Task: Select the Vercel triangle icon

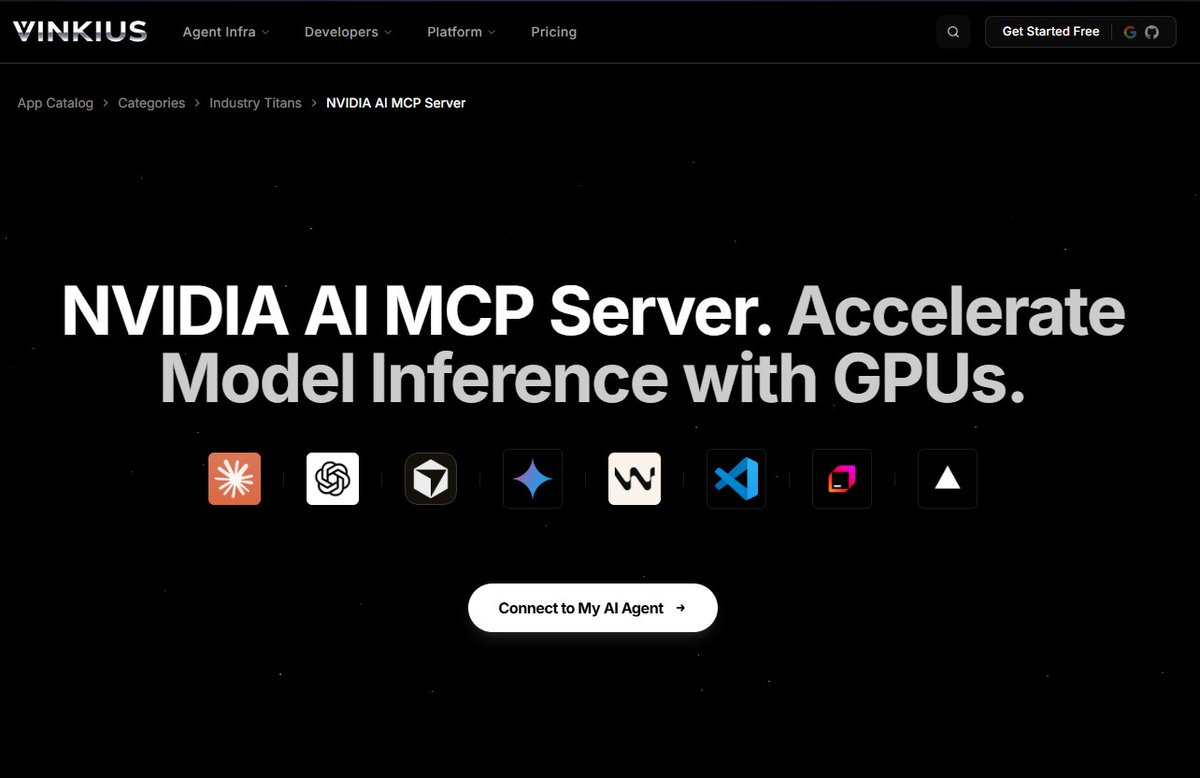Action: (x=947, y=479)
